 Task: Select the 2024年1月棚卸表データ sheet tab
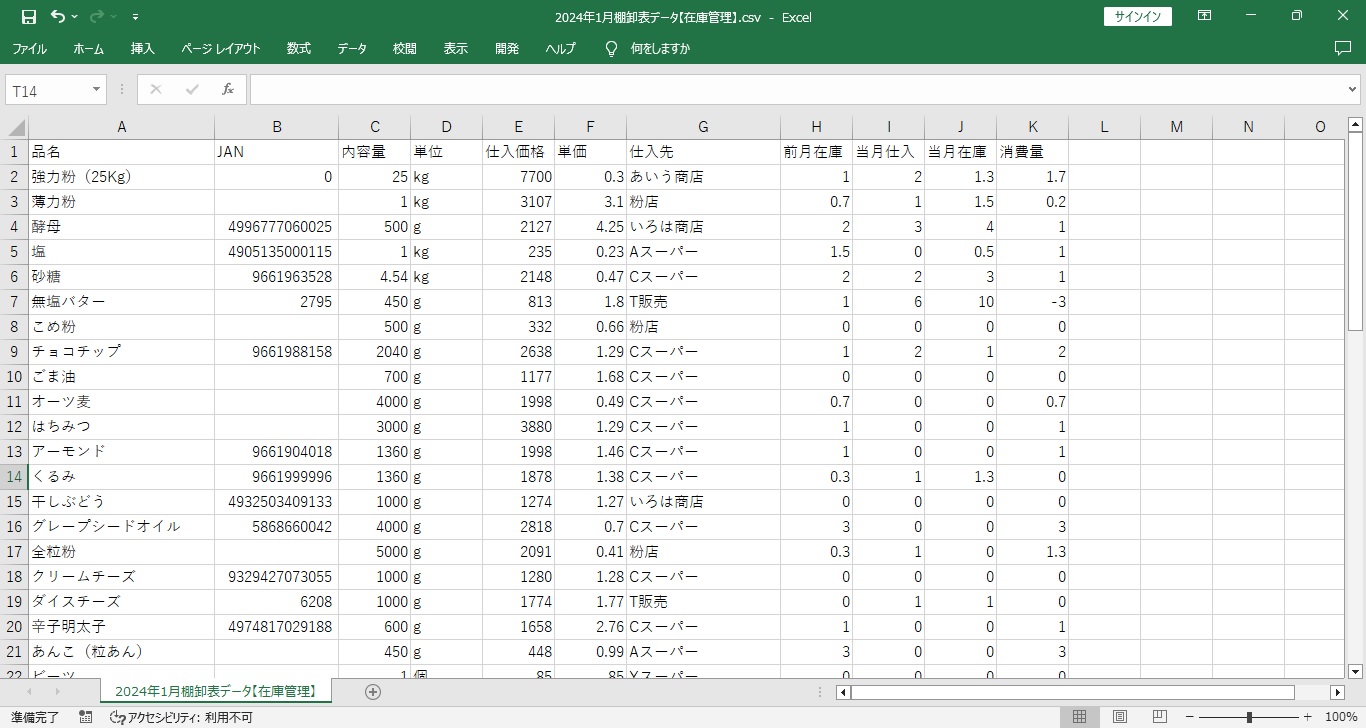(216, 691)
